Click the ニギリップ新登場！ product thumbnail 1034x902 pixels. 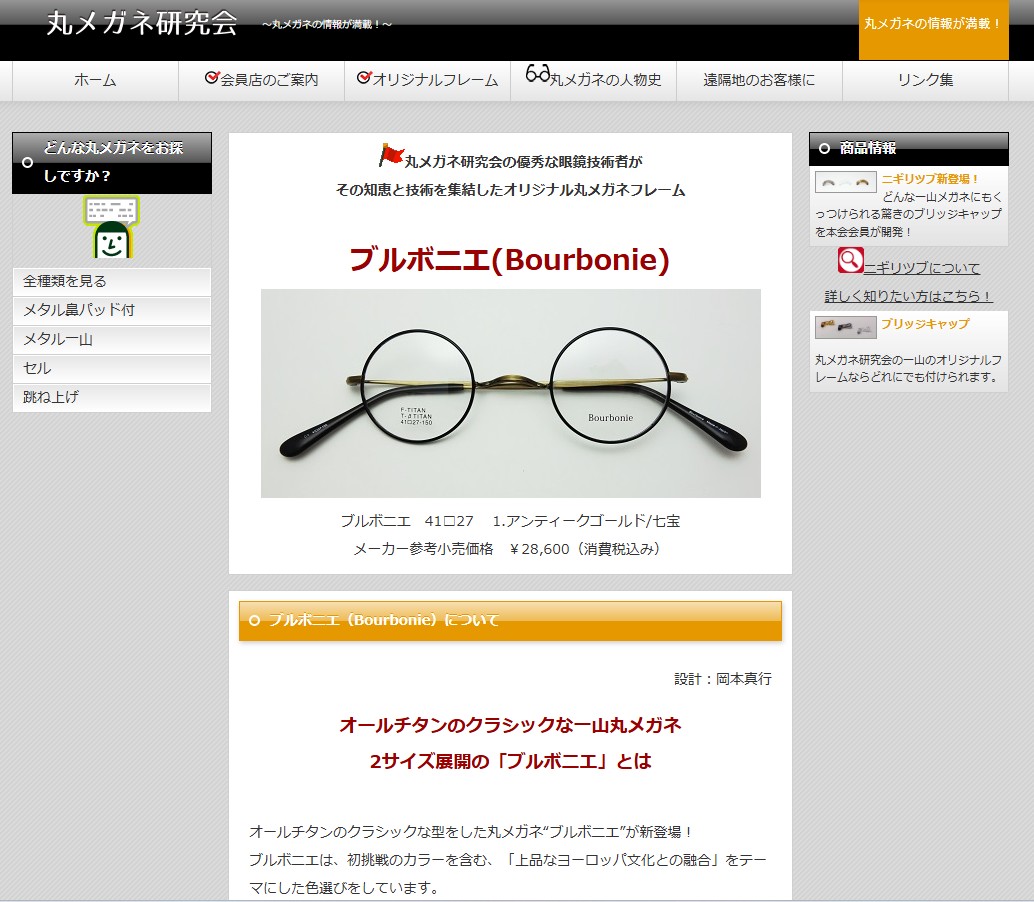tap(845, 182)
